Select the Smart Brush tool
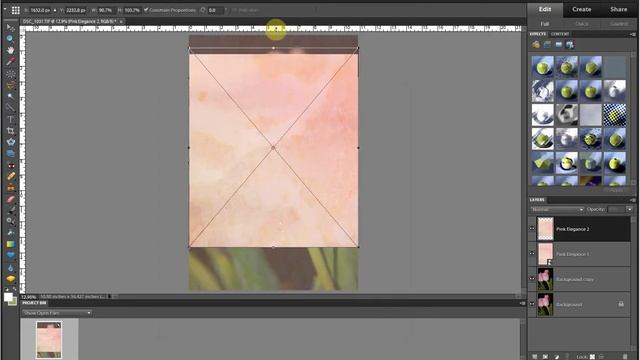 click(x=10, y=221)
